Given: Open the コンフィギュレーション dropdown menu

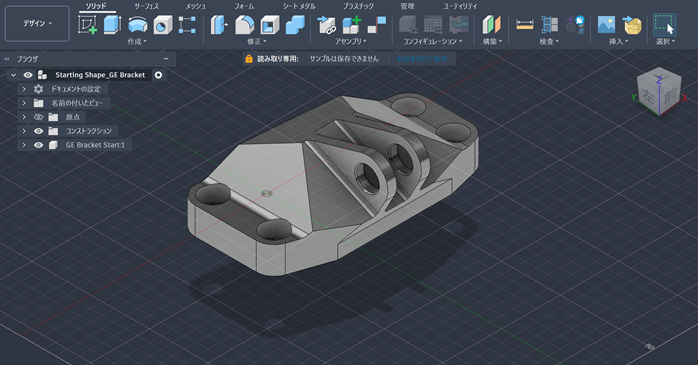Looking at the screenshot, I should coord(433,41).
